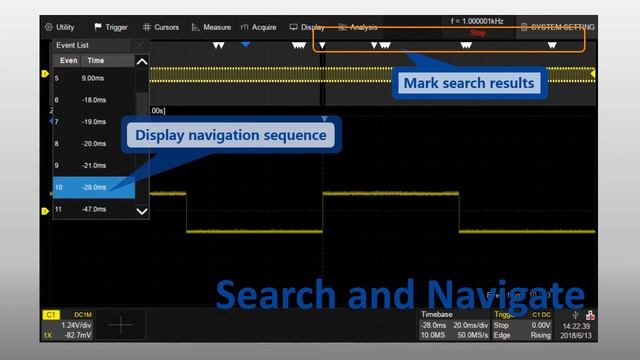Viewport: 640px width, 360px height.
Task: Click the upper yellow channel offset marker
Action: coord(45,74)
